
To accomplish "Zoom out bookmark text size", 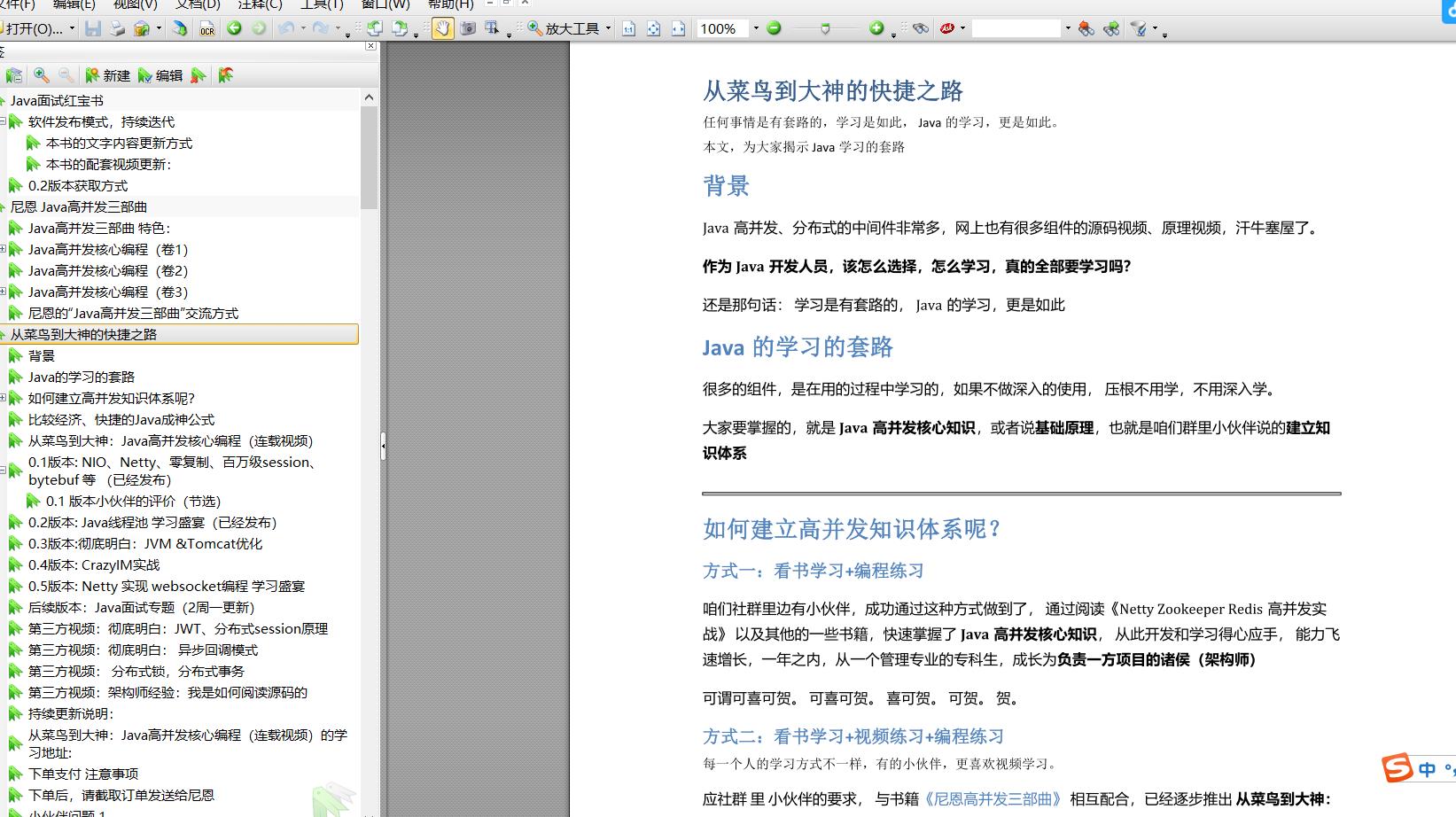I will [x=66, y=75].
